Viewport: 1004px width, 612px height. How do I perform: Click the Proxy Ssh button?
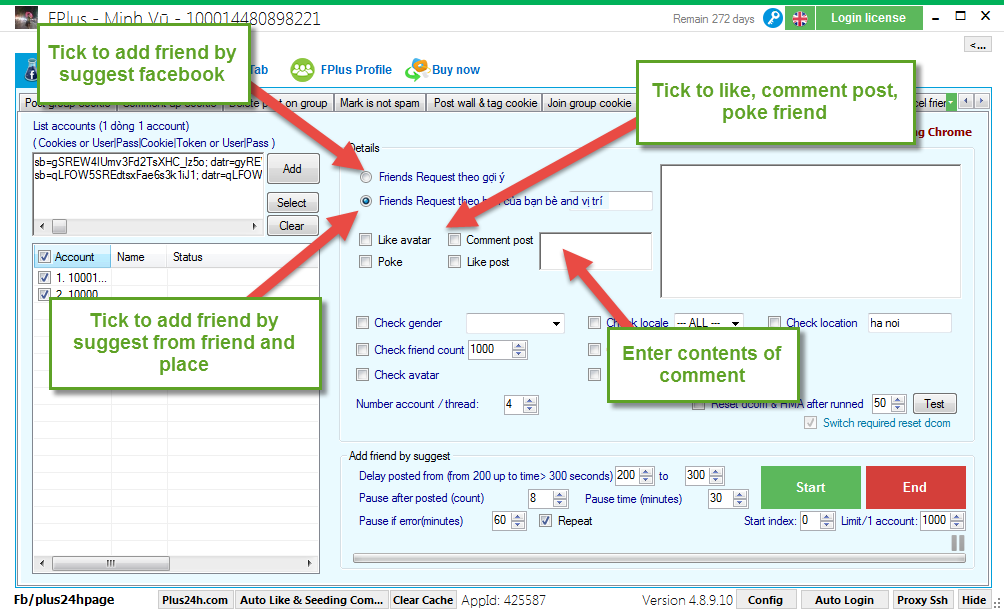pos(922,600)
